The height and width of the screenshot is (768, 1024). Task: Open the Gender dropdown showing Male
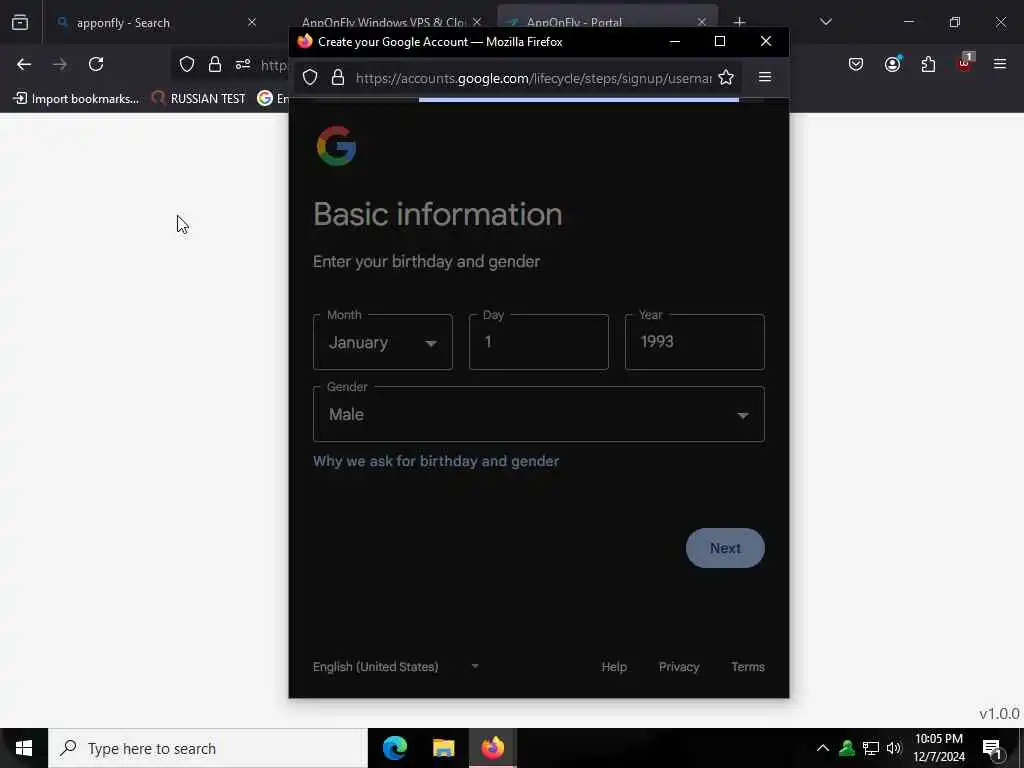539,414
